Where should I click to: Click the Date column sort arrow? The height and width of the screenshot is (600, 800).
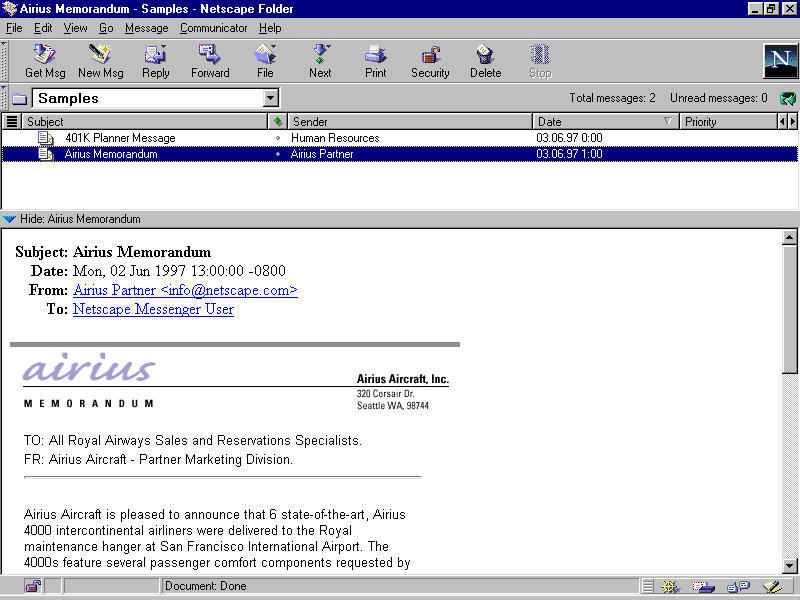667,121
